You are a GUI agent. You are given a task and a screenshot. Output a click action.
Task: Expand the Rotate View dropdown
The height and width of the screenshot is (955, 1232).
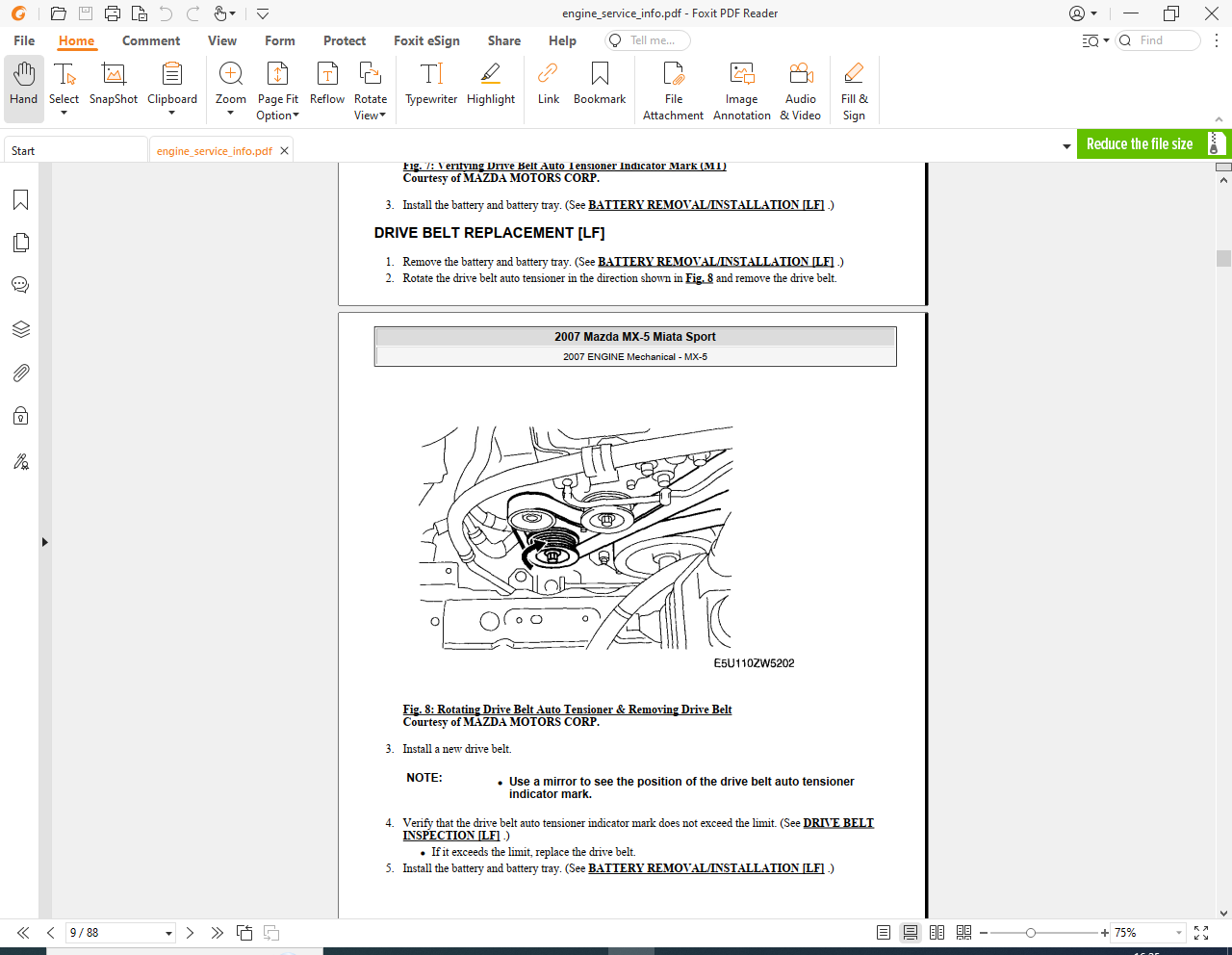(370, 115)
